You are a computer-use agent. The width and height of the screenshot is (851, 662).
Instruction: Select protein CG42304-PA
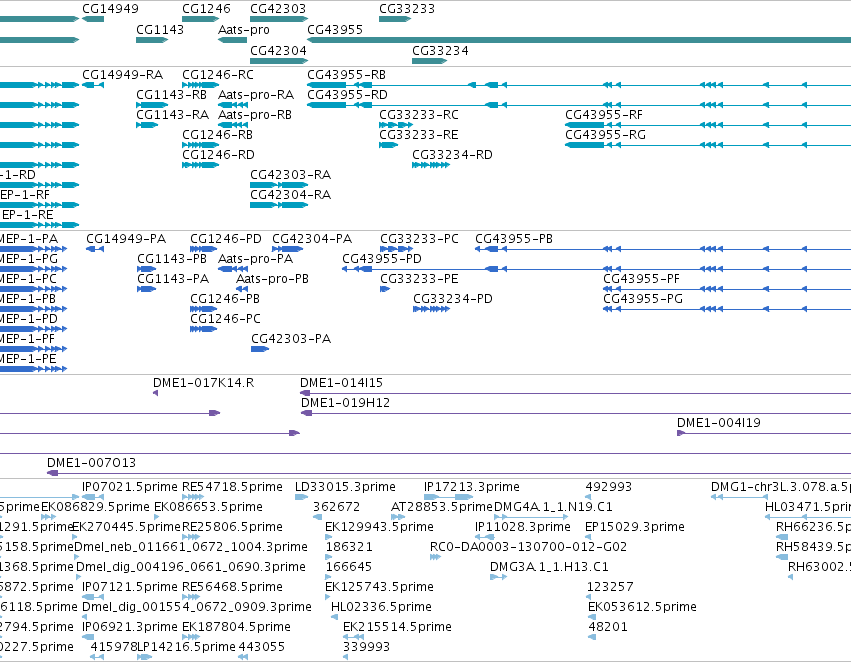[312, 239]
